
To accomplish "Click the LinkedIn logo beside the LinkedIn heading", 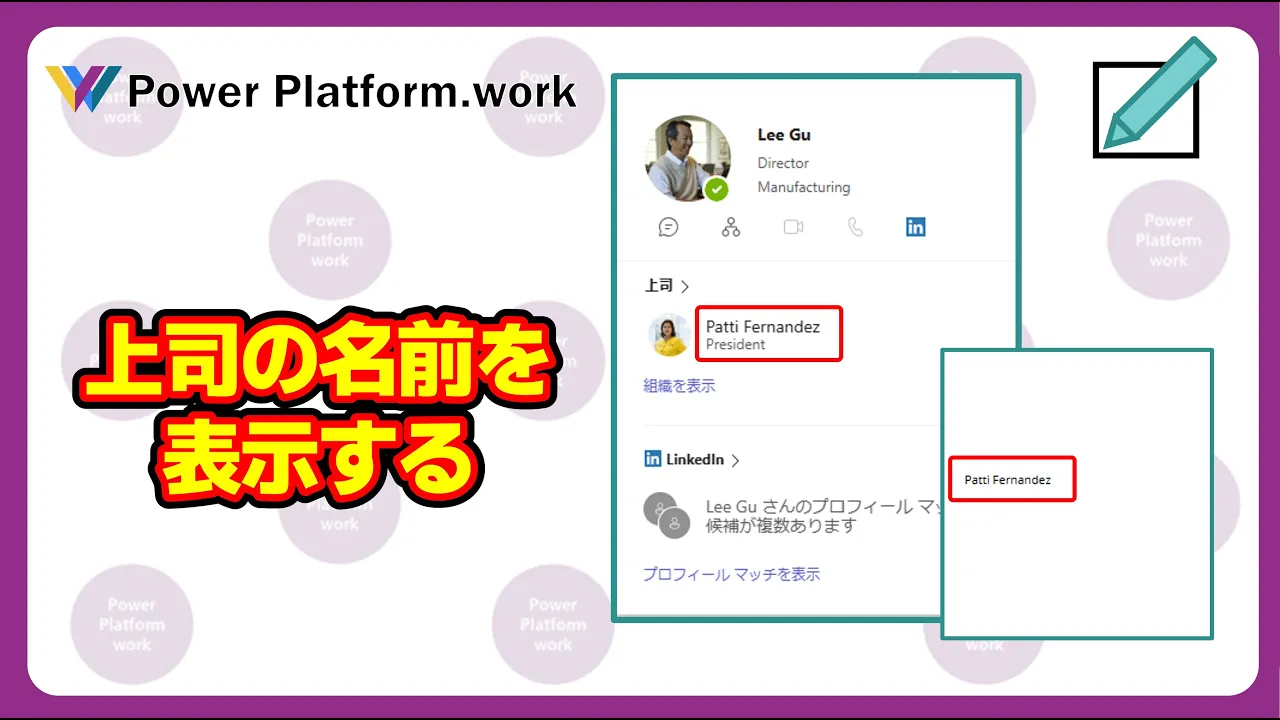I will point(652,459).
